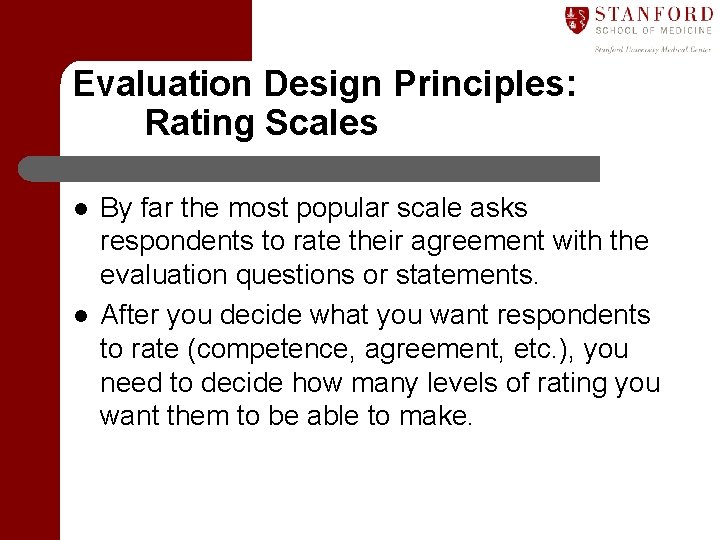Click the rounded left end of the gray bar
720x540 pixels.
pyautogui.click(x=30, y=169)
